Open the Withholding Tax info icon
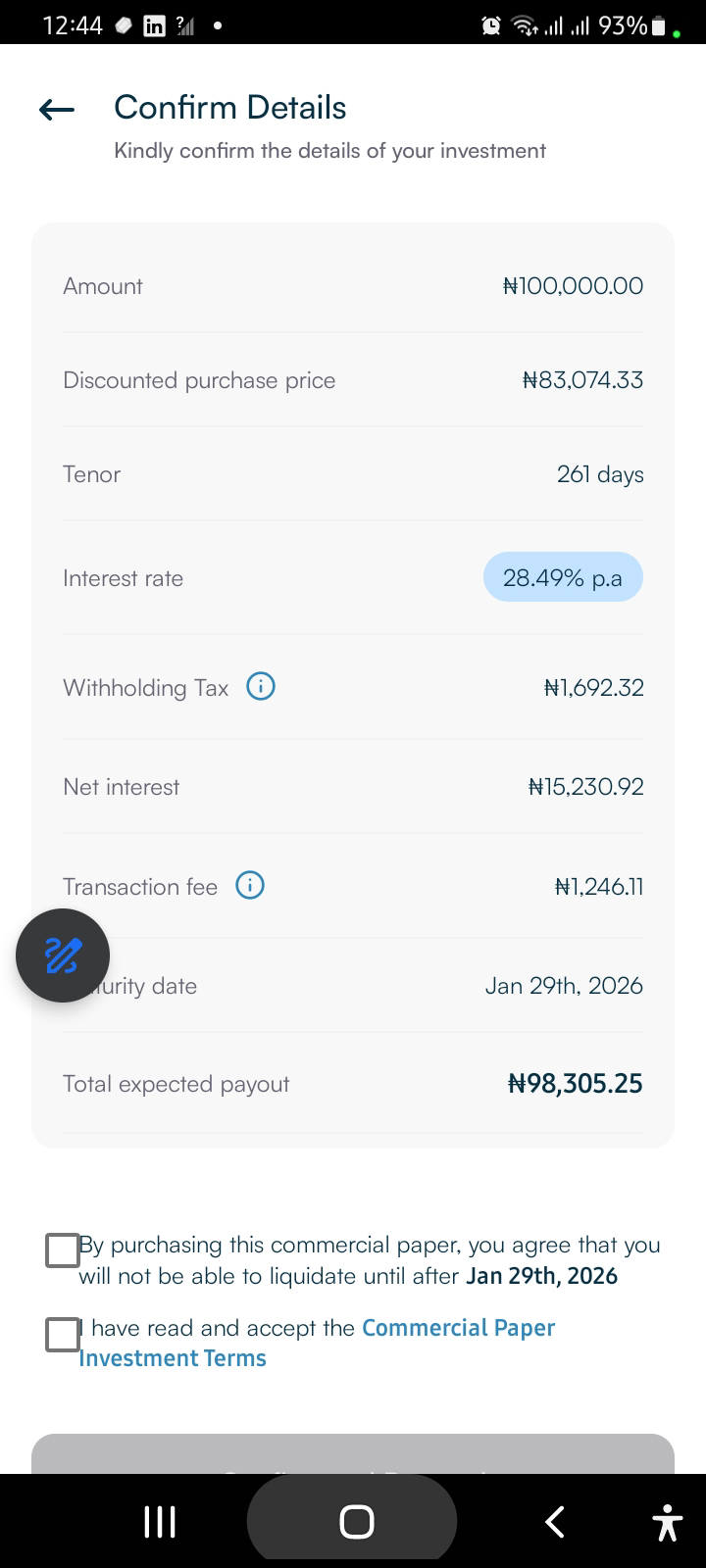The height and width of the screenshot is (1568, 706). tap(261, 687)
